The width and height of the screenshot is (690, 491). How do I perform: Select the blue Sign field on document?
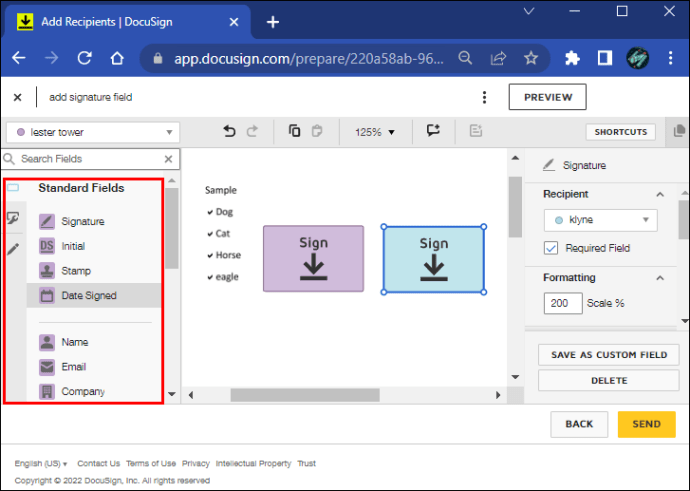pos(434,260)
